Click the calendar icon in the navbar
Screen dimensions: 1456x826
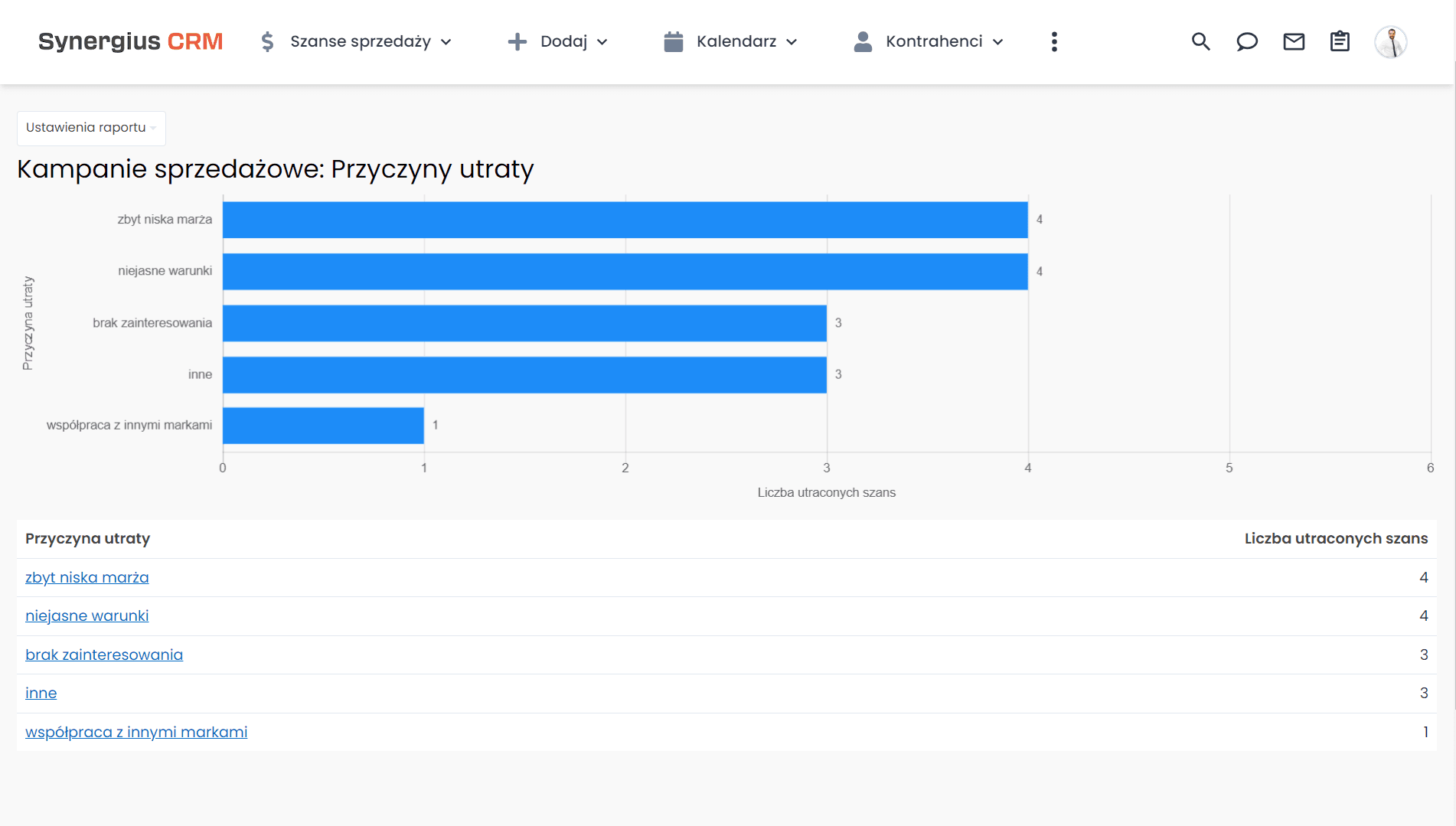[673, 41]
